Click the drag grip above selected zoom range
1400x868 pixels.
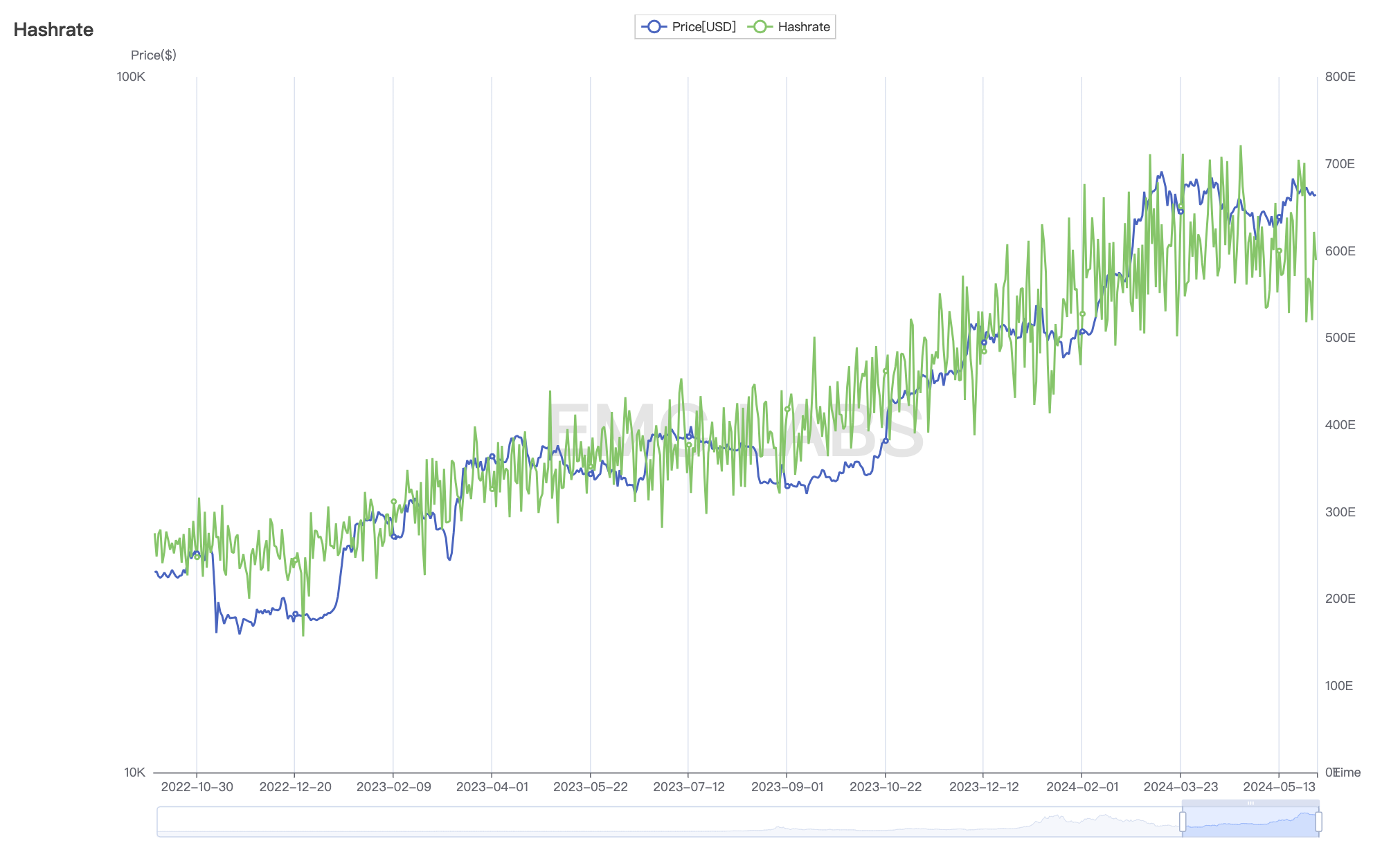point(1250,803)
